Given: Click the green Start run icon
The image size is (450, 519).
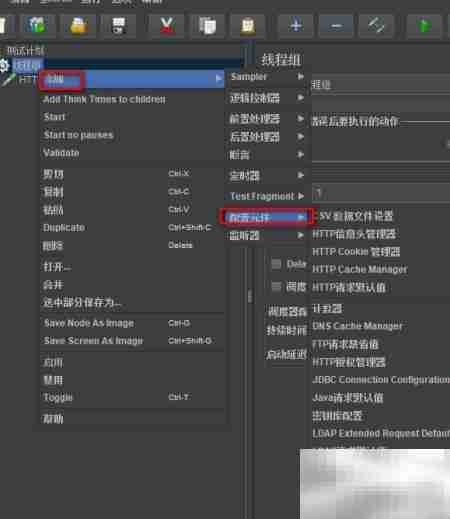Looking at the screenshot, I should 424,25.
